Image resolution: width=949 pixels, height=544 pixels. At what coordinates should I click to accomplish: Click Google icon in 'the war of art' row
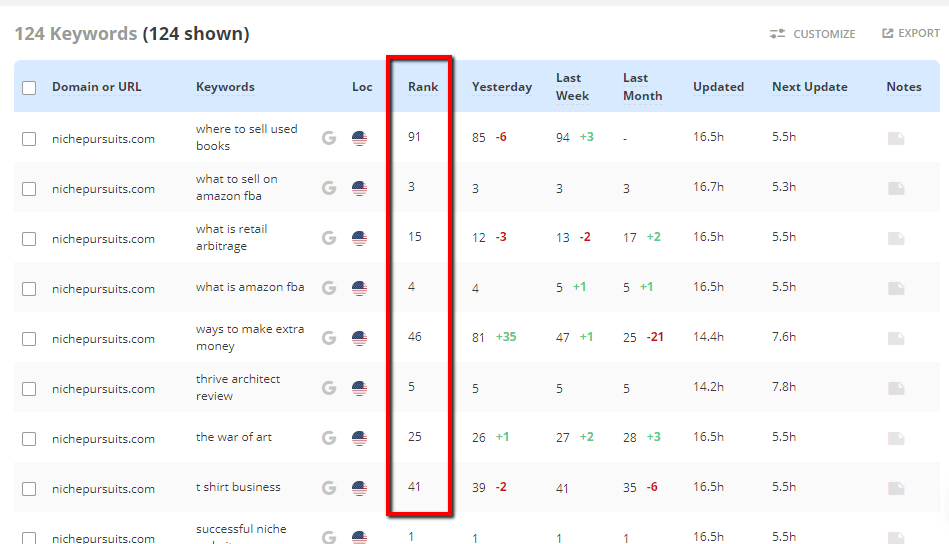coord(329,437)
